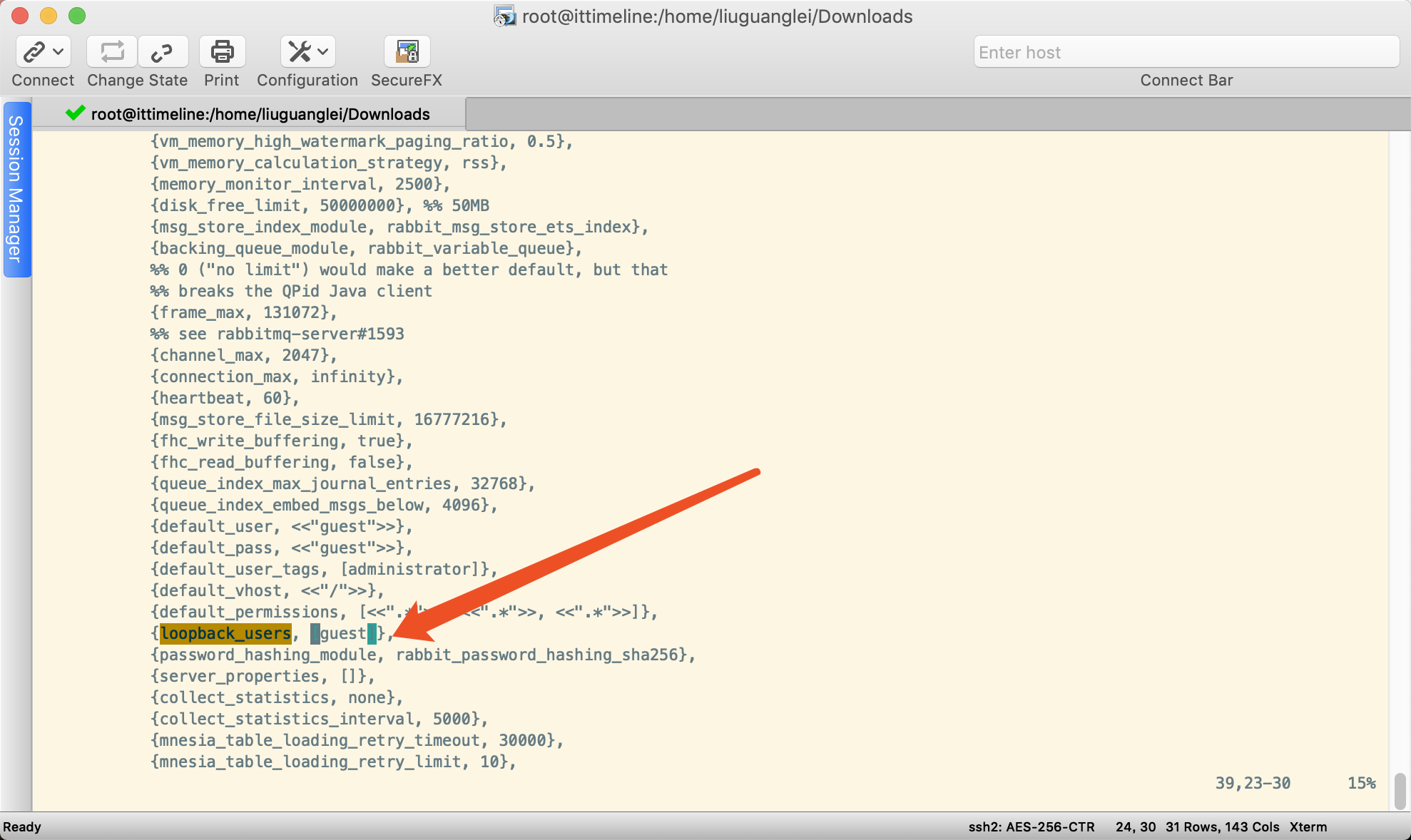Print the terminal output
1411x840 pixels.
221,51
